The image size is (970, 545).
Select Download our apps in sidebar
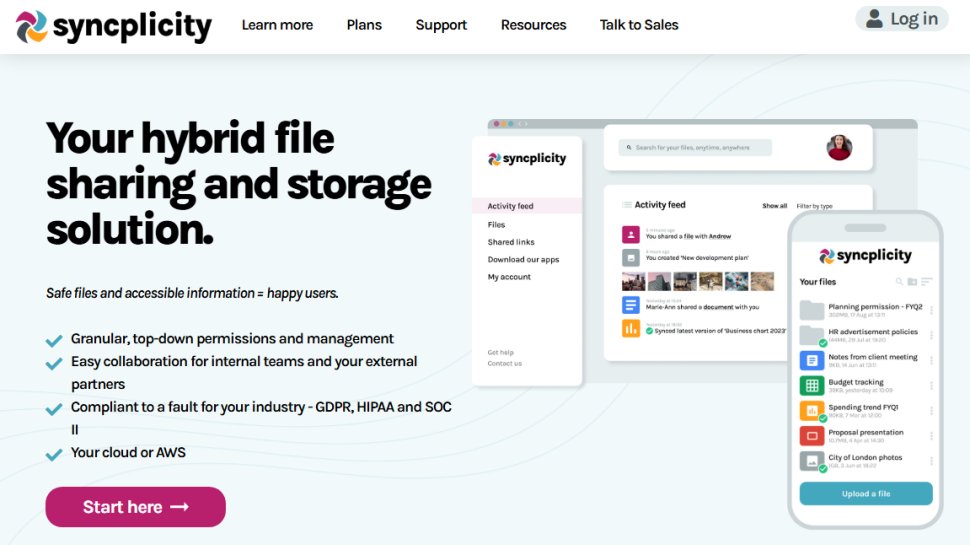pos(523,259)
